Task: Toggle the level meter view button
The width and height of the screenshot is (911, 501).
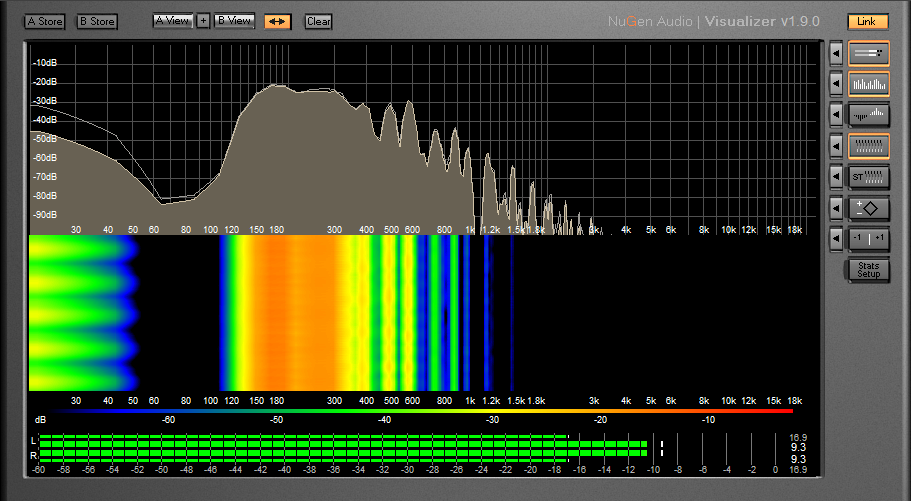Action: [x=868, y=52]
